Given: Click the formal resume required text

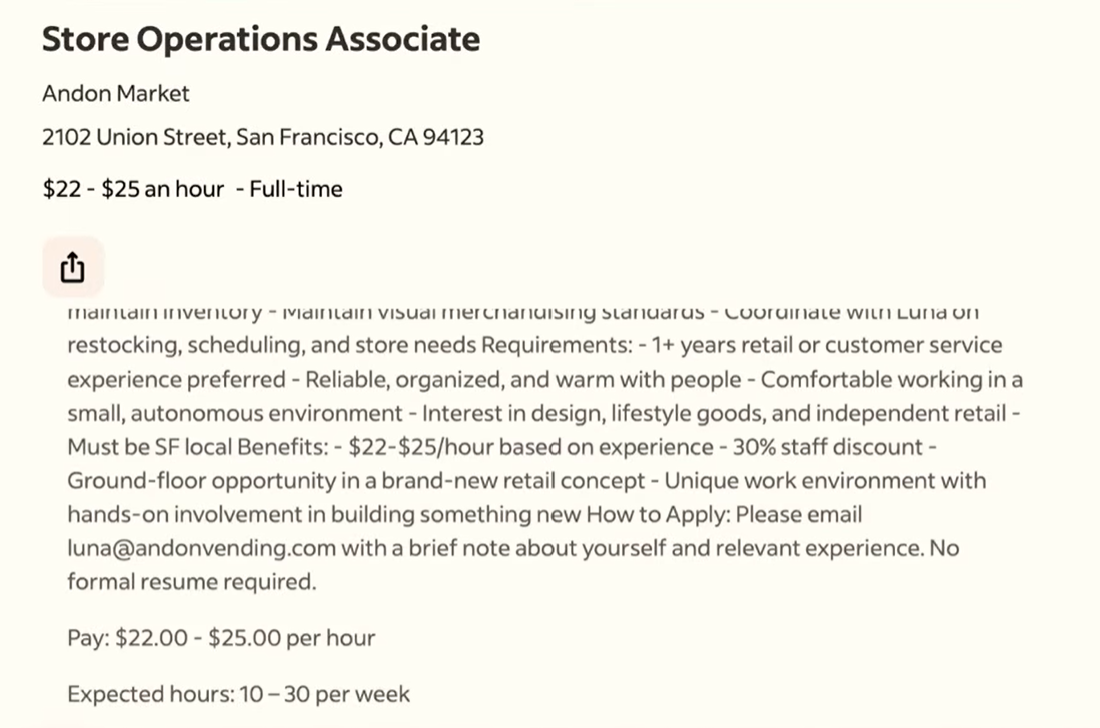Looking at the screenshot, I should click(191, 581).
